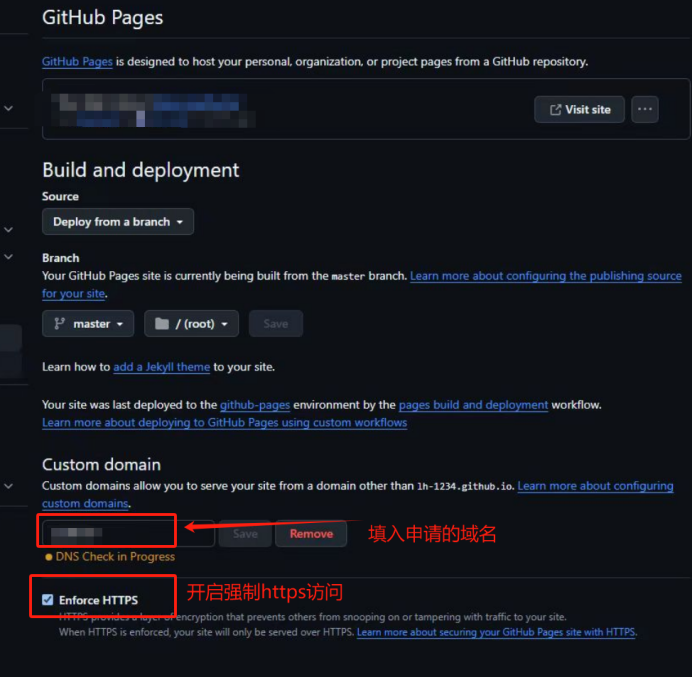Click the DNS Check in Progress status text
Viewport: 692px width, 678px height.
point(115,557)
